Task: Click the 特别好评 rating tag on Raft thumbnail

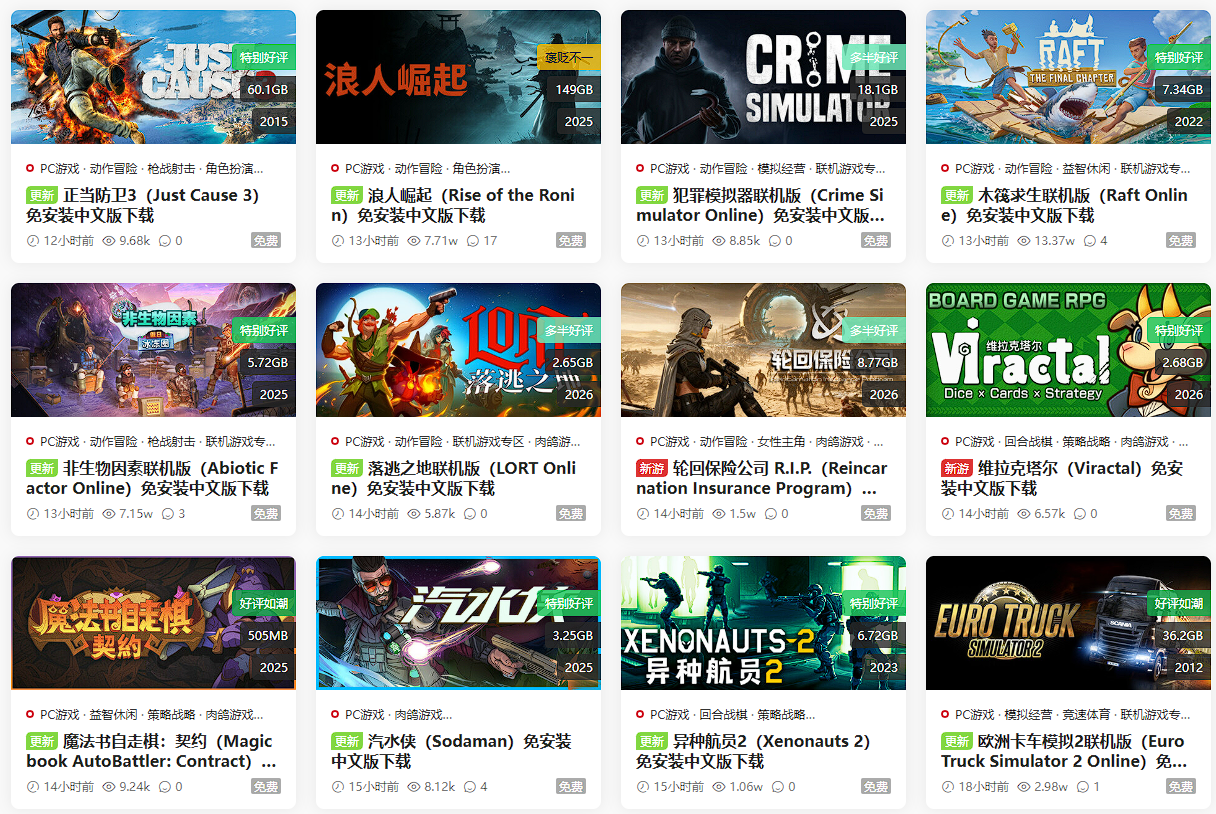Action: click(x=1179, y=58)
